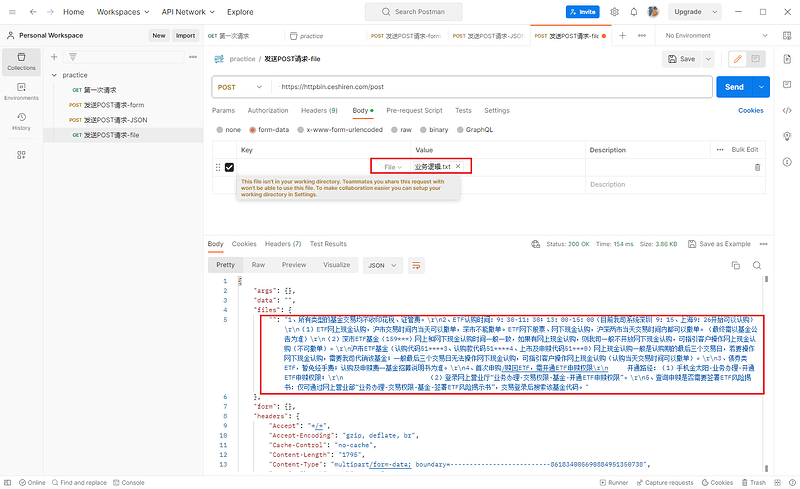
Task: Click the Send button
Action: tap(735, 87)
